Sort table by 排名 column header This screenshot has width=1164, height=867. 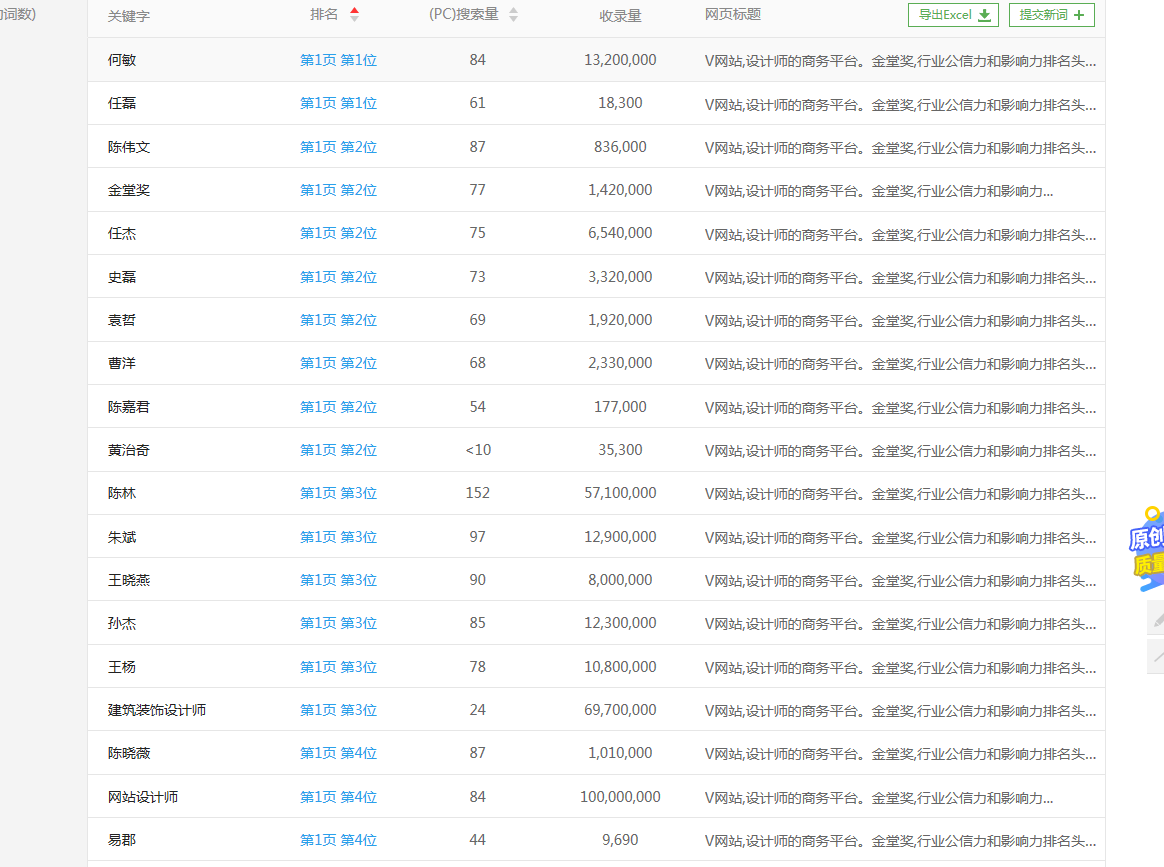point(324,15)
